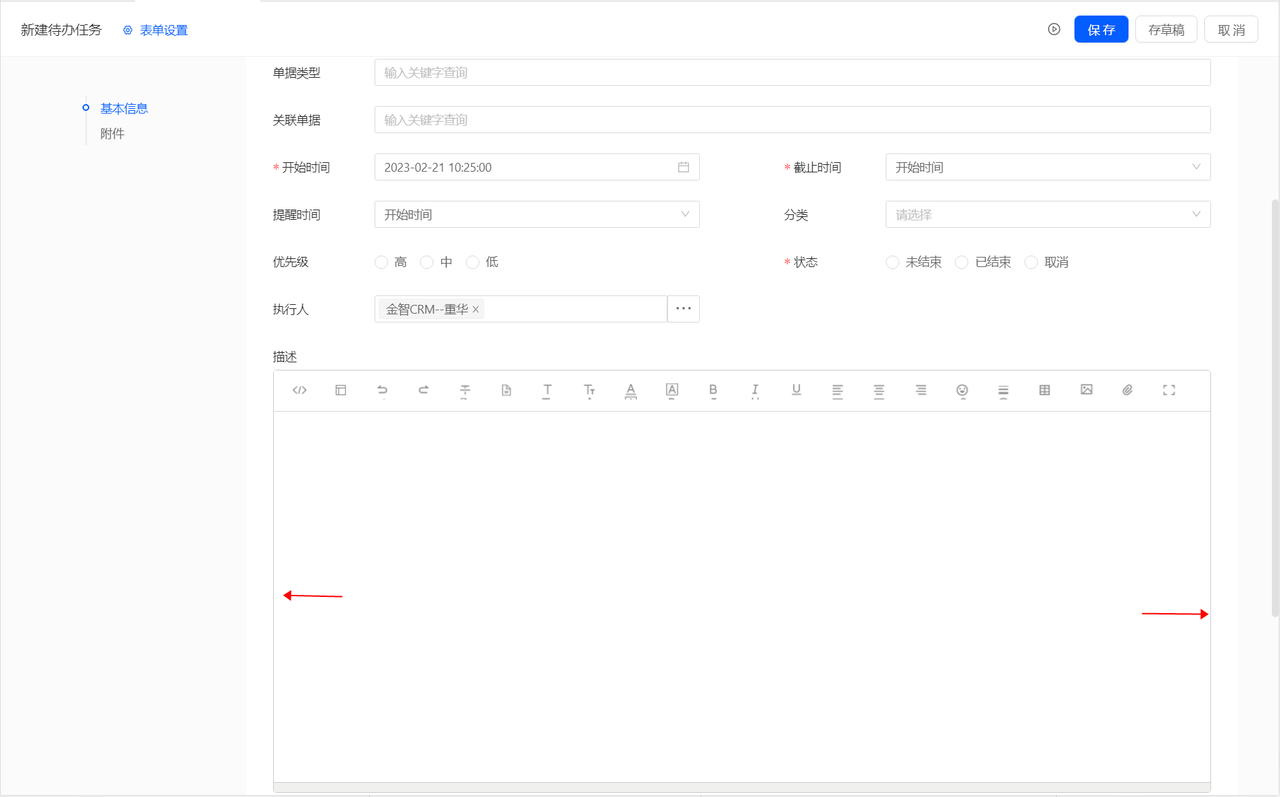Insert an image into description
This screenshot has width=1280, height=797.
point(1086,390)
